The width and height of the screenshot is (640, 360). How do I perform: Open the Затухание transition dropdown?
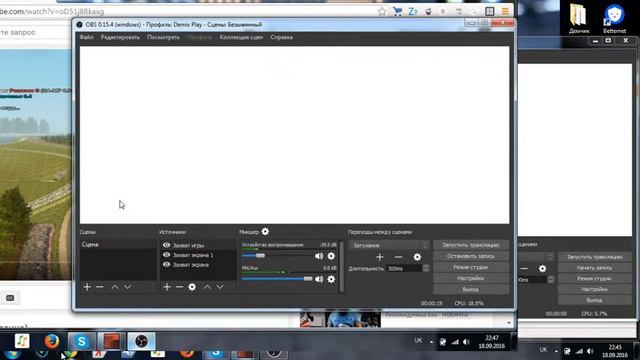point(389,245)
